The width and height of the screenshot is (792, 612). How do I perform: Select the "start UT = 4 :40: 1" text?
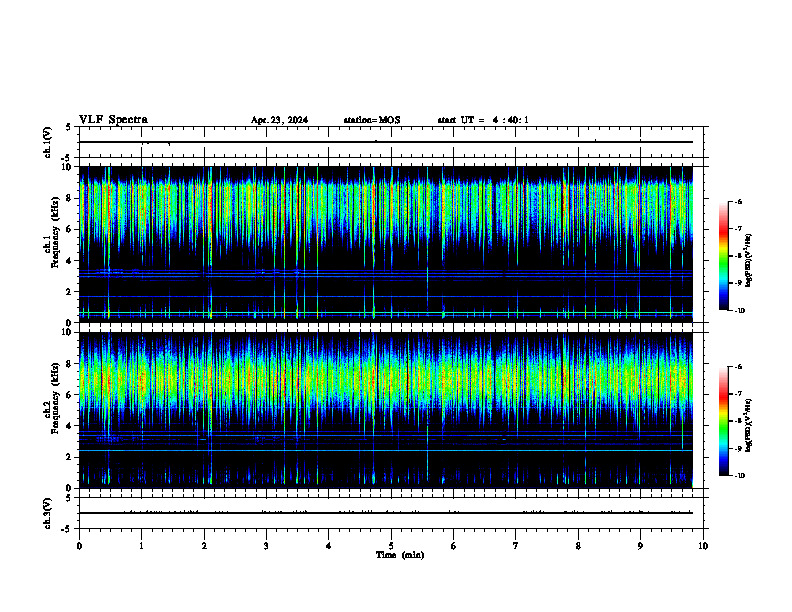tap(483, 120)
